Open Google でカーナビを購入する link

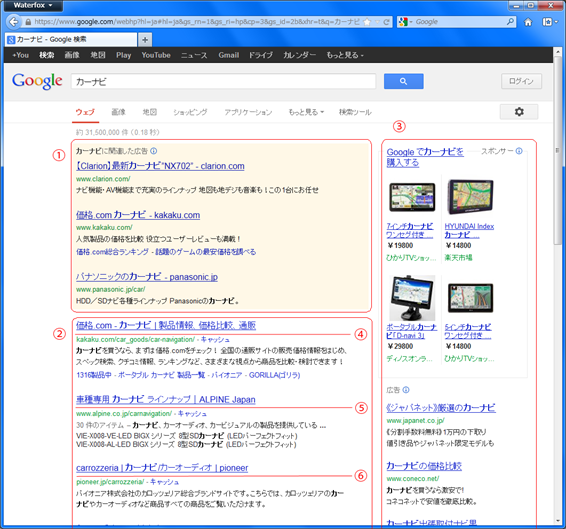click(x=425, y=157)
